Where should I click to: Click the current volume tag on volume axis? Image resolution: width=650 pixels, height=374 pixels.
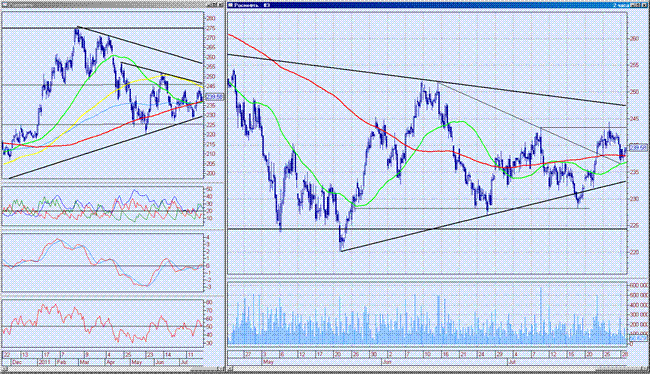coord(638,338)
